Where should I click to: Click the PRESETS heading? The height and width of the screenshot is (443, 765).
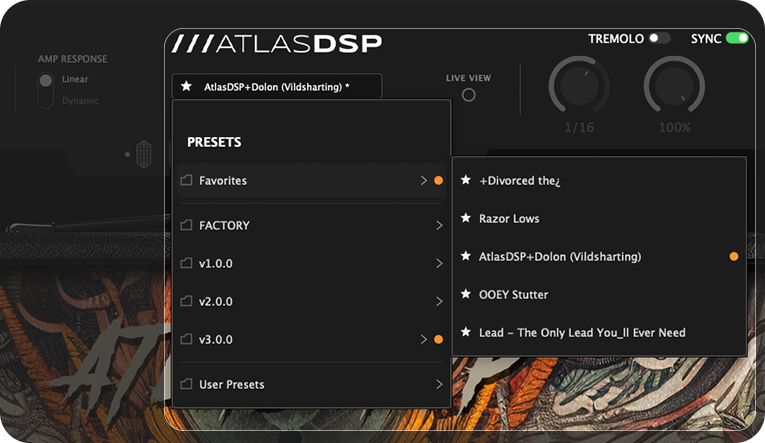214,142
